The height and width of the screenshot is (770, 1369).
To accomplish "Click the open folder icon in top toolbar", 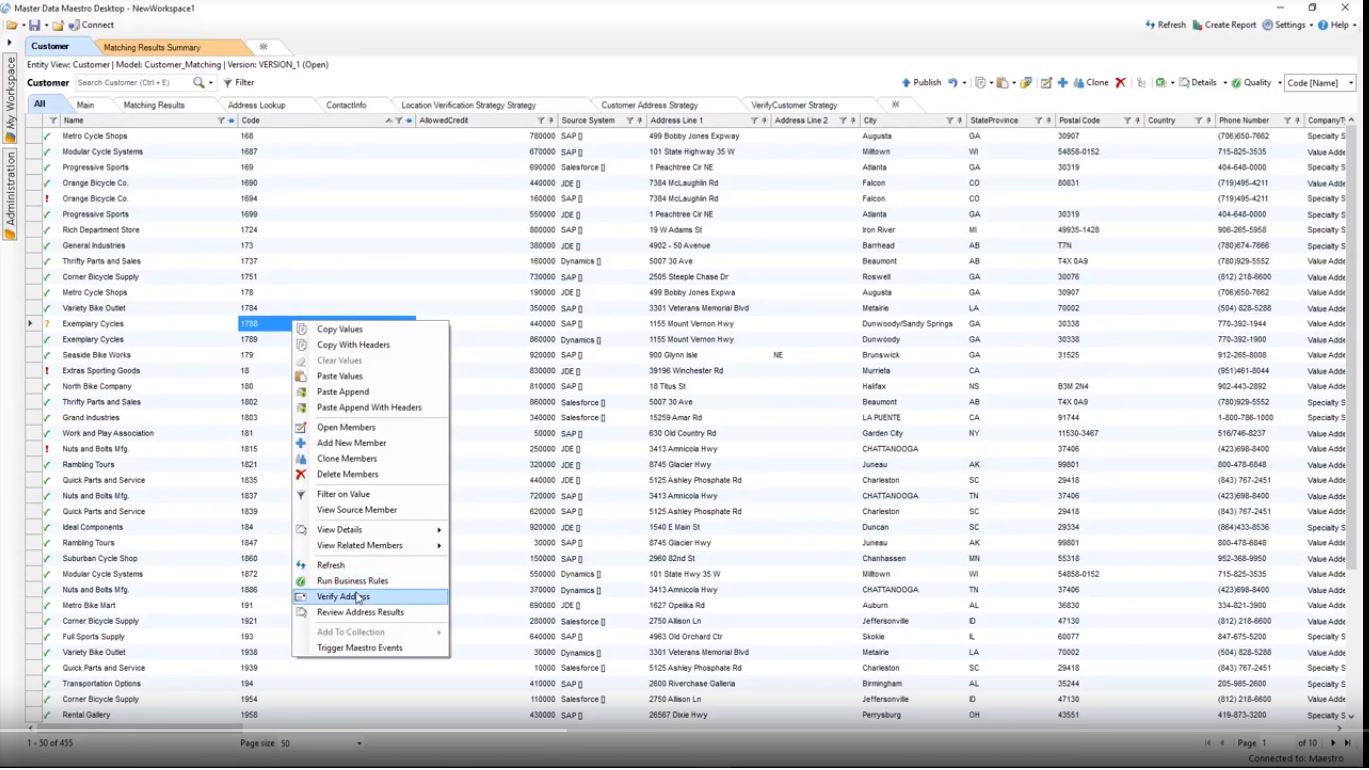I will [11, 25].
